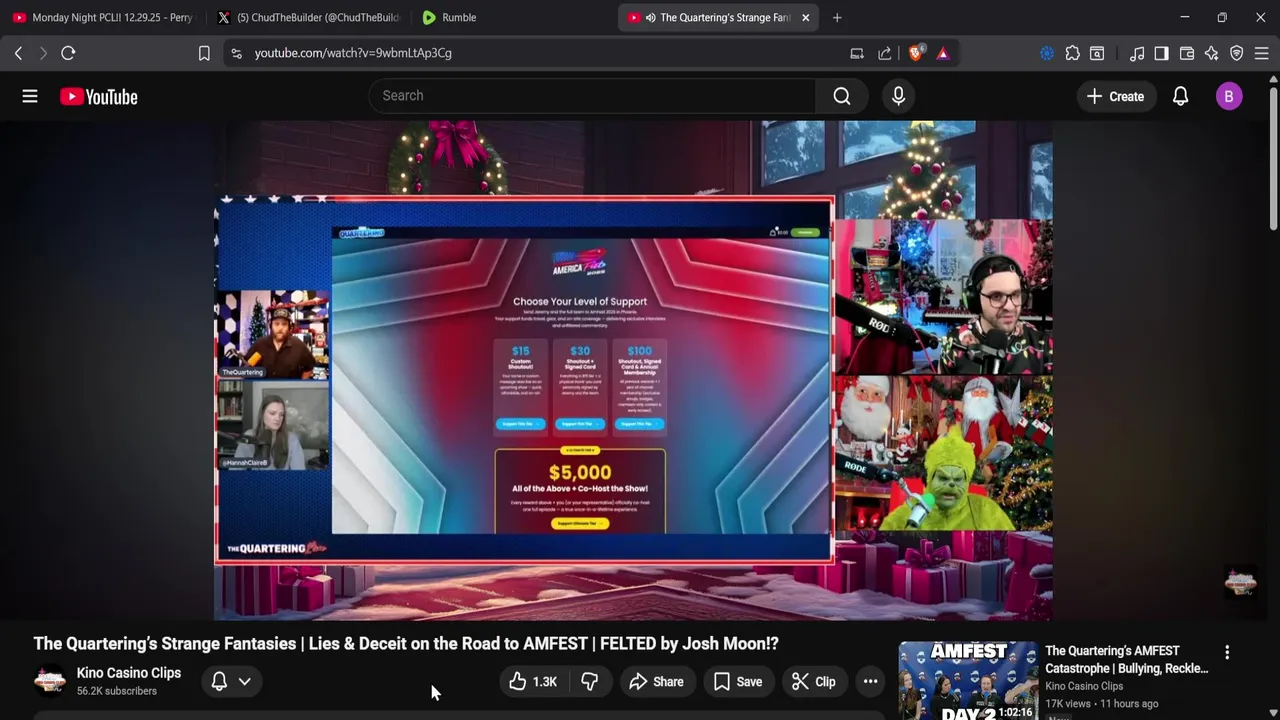Bookmark this page icon

click(x=204, y=53)
